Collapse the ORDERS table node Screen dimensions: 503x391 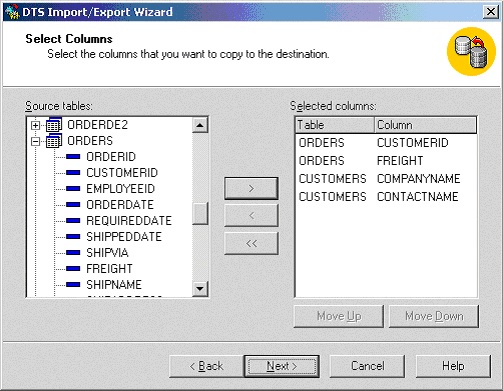pyautogui.click(x=35, y=141)
